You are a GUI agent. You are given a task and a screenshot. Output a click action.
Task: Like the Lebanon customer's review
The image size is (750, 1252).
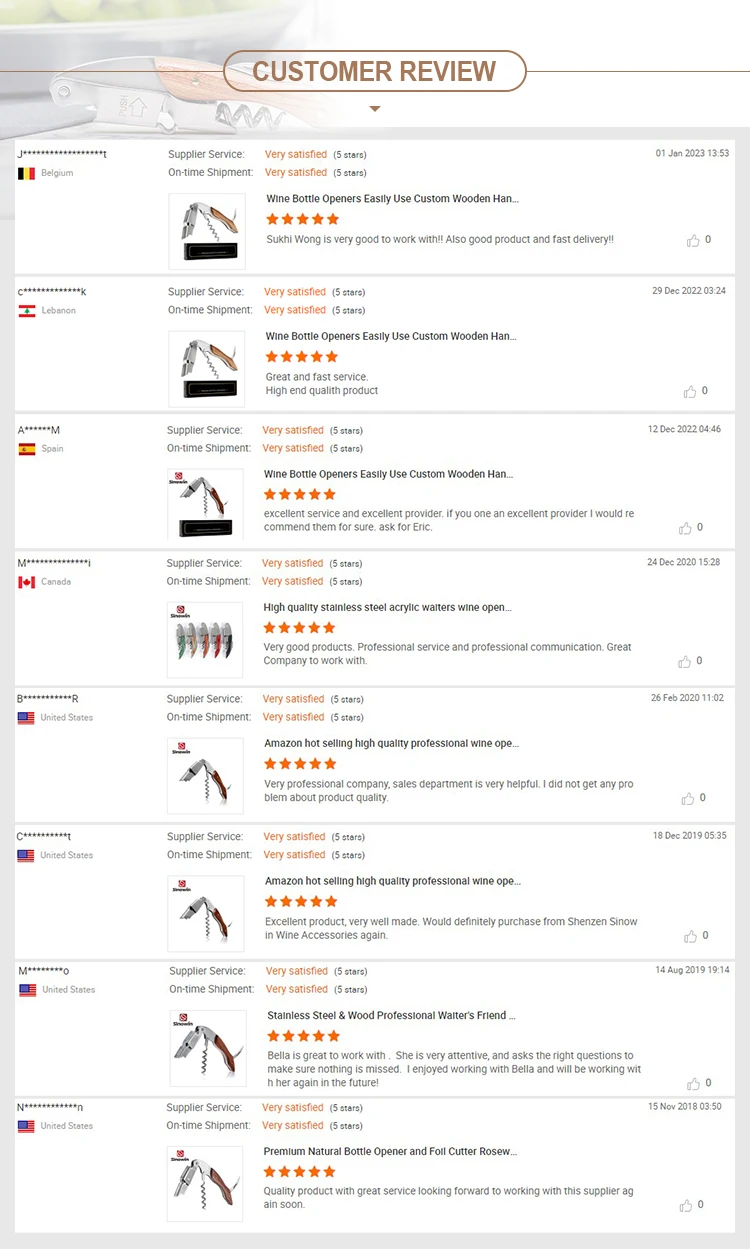click(689, 392)
